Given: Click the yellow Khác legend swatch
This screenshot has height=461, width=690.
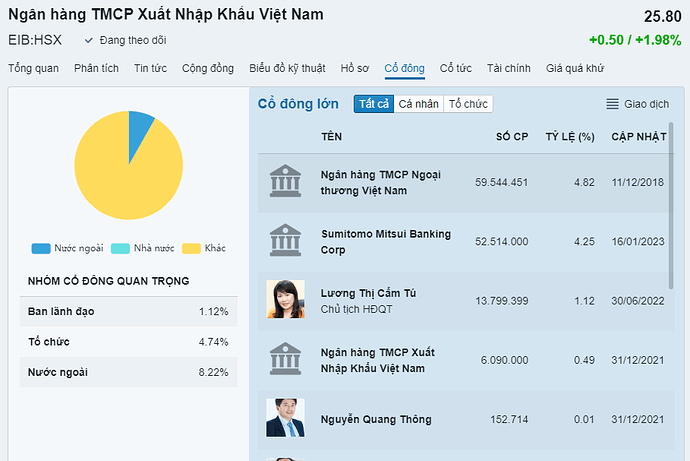Looking at the screenshot, I should tap(191, 248).
